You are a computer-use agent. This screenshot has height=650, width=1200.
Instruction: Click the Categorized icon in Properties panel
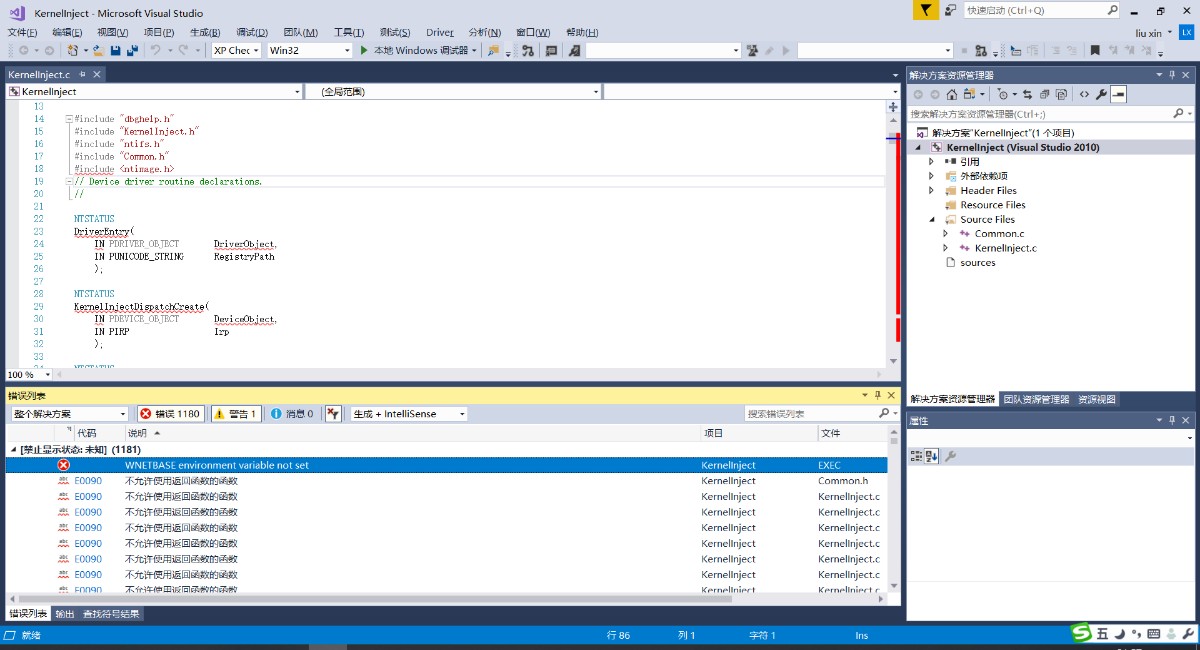[x=916, y=456]
